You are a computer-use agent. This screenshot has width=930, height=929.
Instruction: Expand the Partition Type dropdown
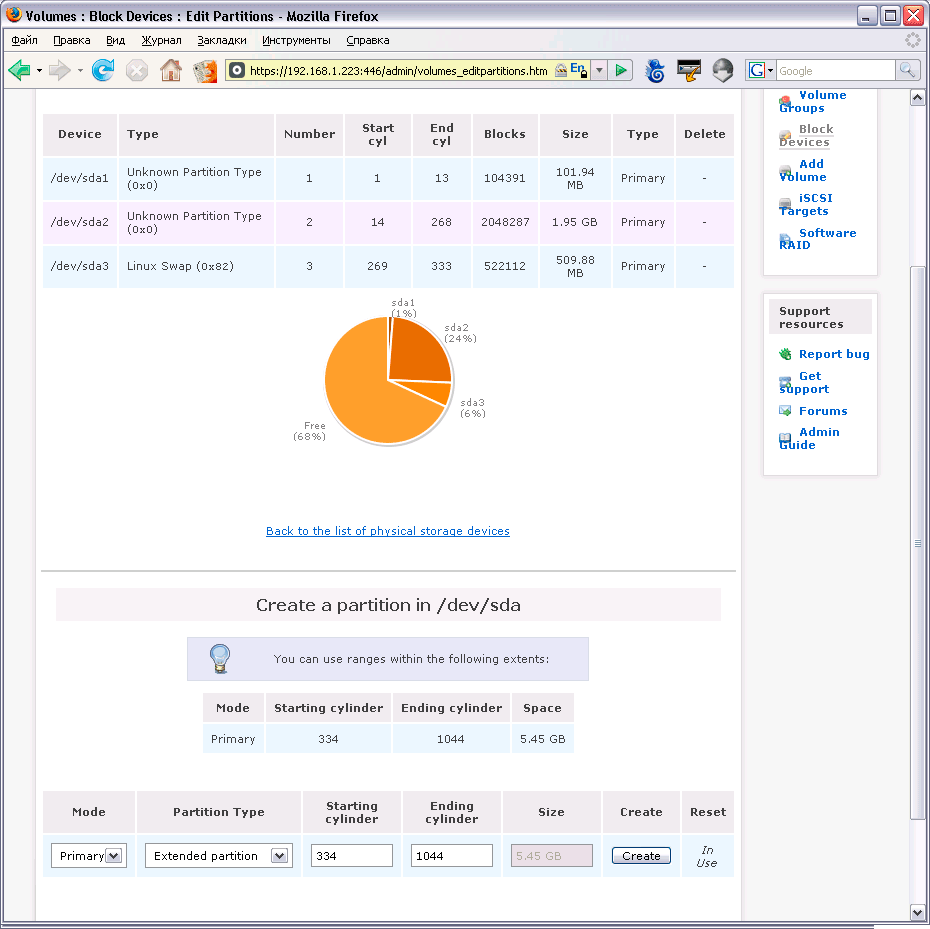(278, 856)
